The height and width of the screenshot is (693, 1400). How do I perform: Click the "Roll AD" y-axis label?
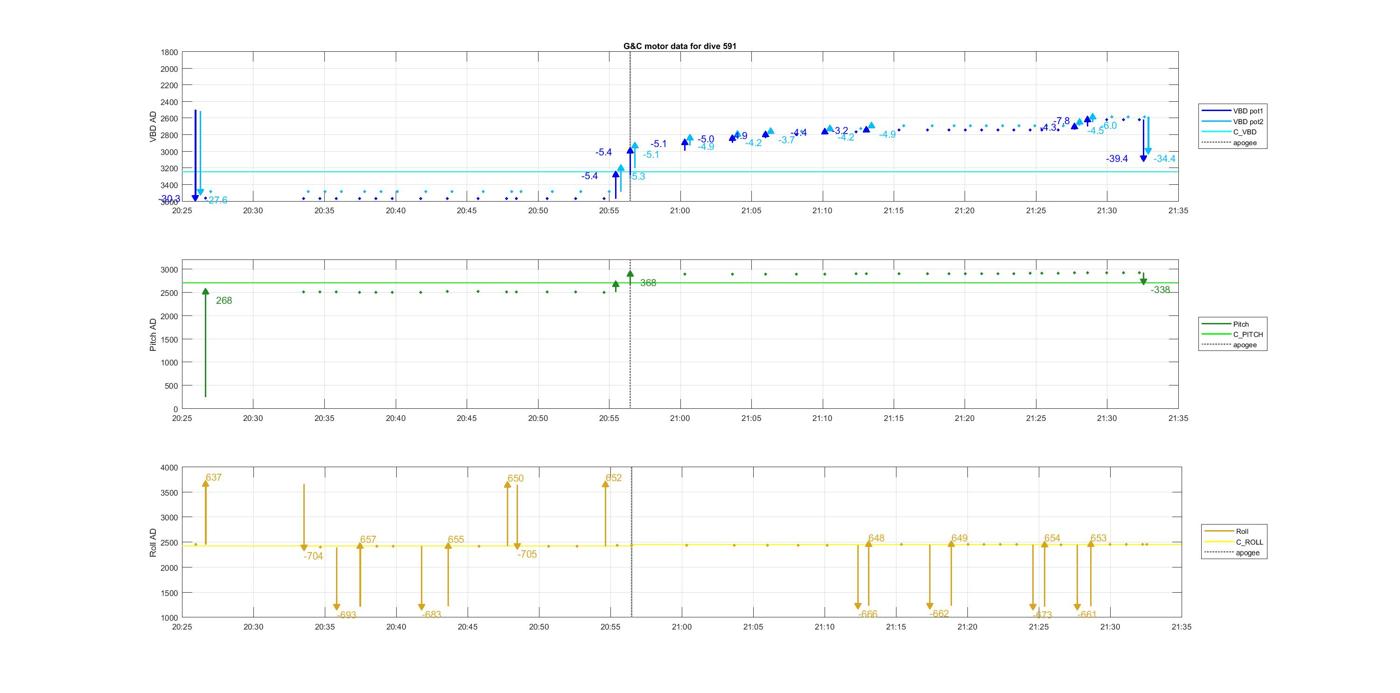coord(154,543)
